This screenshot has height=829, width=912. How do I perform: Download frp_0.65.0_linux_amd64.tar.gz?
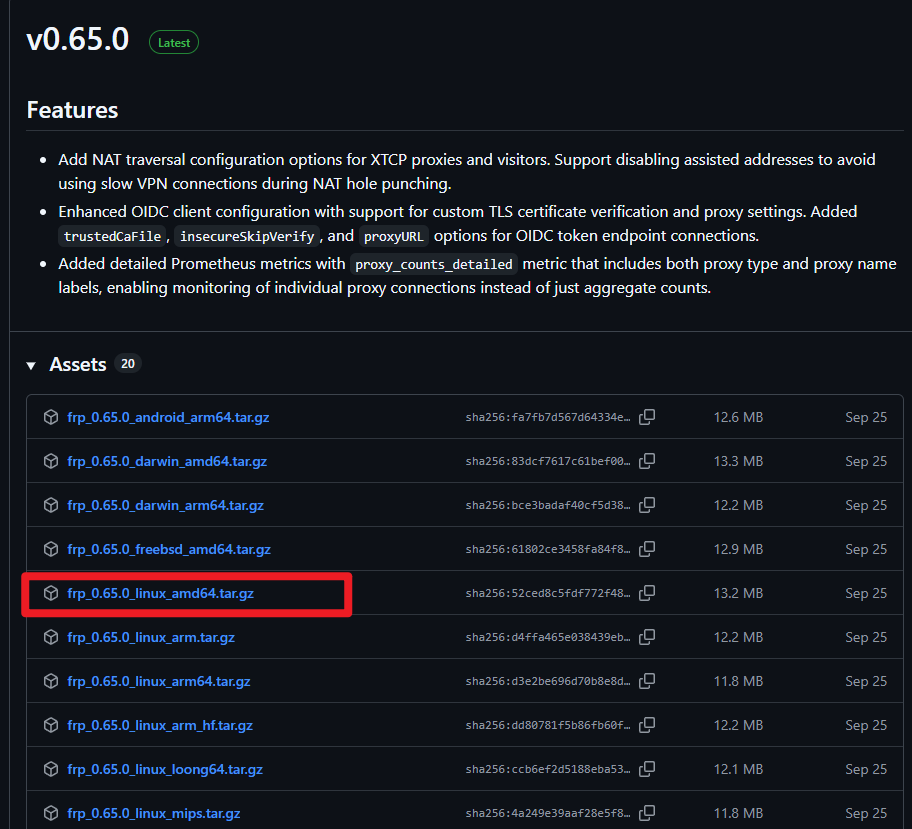tap(160, 593)
